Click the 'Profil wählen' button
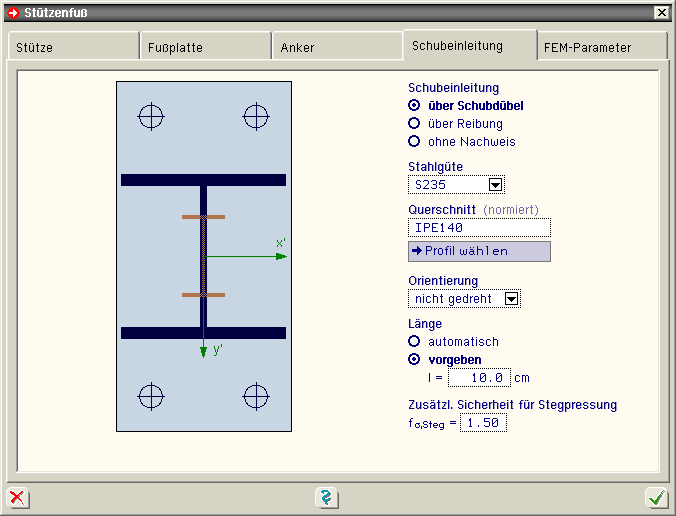676x516 pixels. coord(479,251)
